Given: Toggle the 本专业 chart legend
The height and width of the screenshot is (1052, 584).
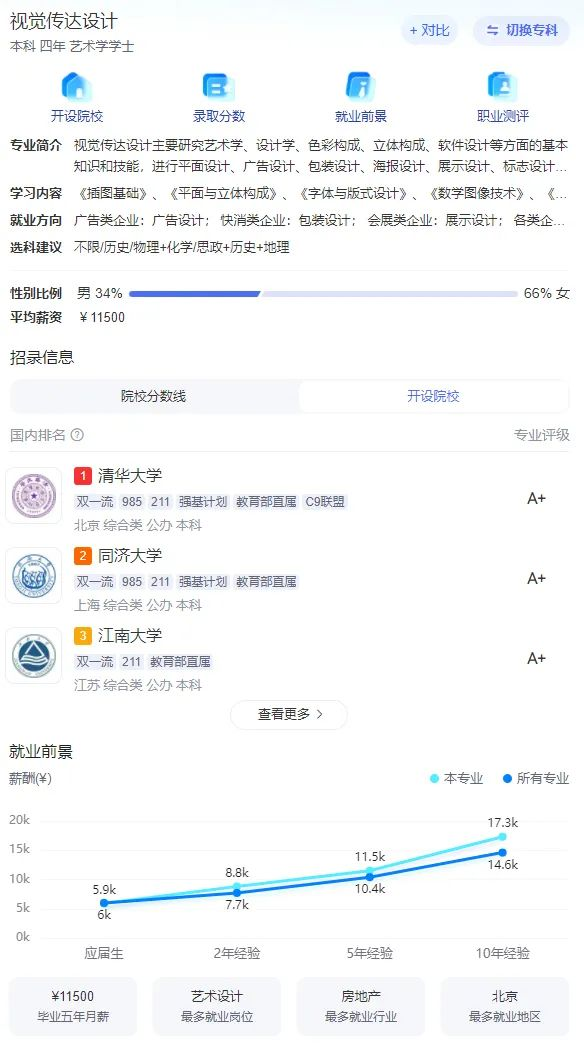Looking at the screenshot, I should point(456,778).
